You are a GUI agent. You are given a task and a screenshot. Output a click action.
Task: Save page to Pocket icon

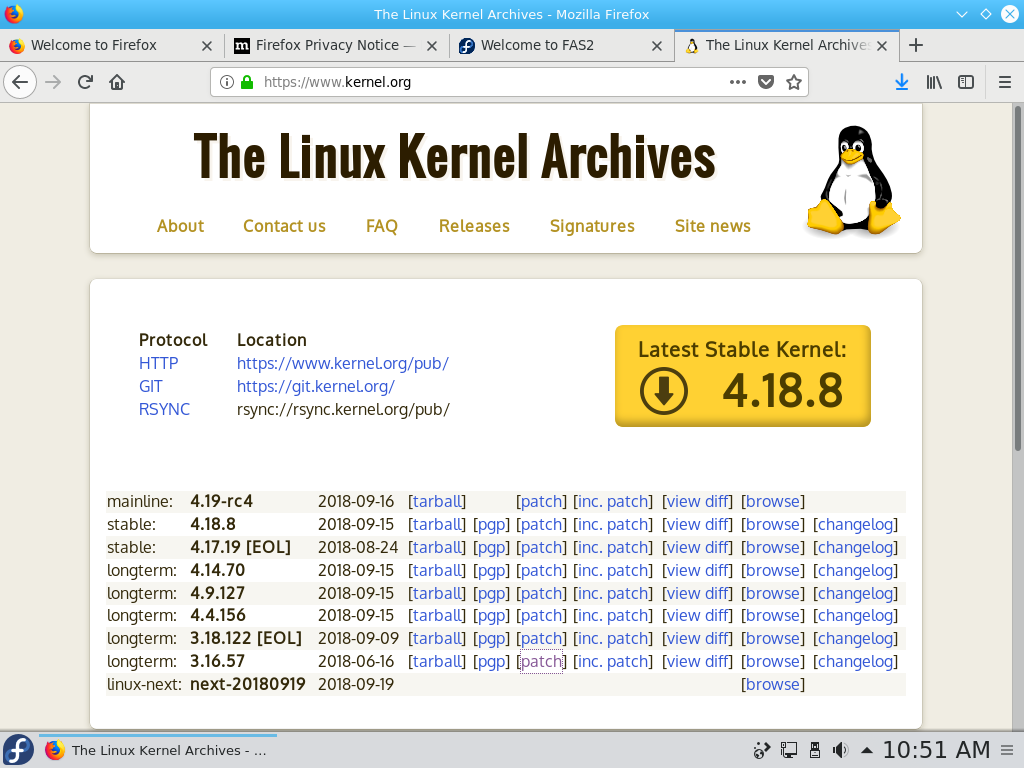[x=766, y=82]
